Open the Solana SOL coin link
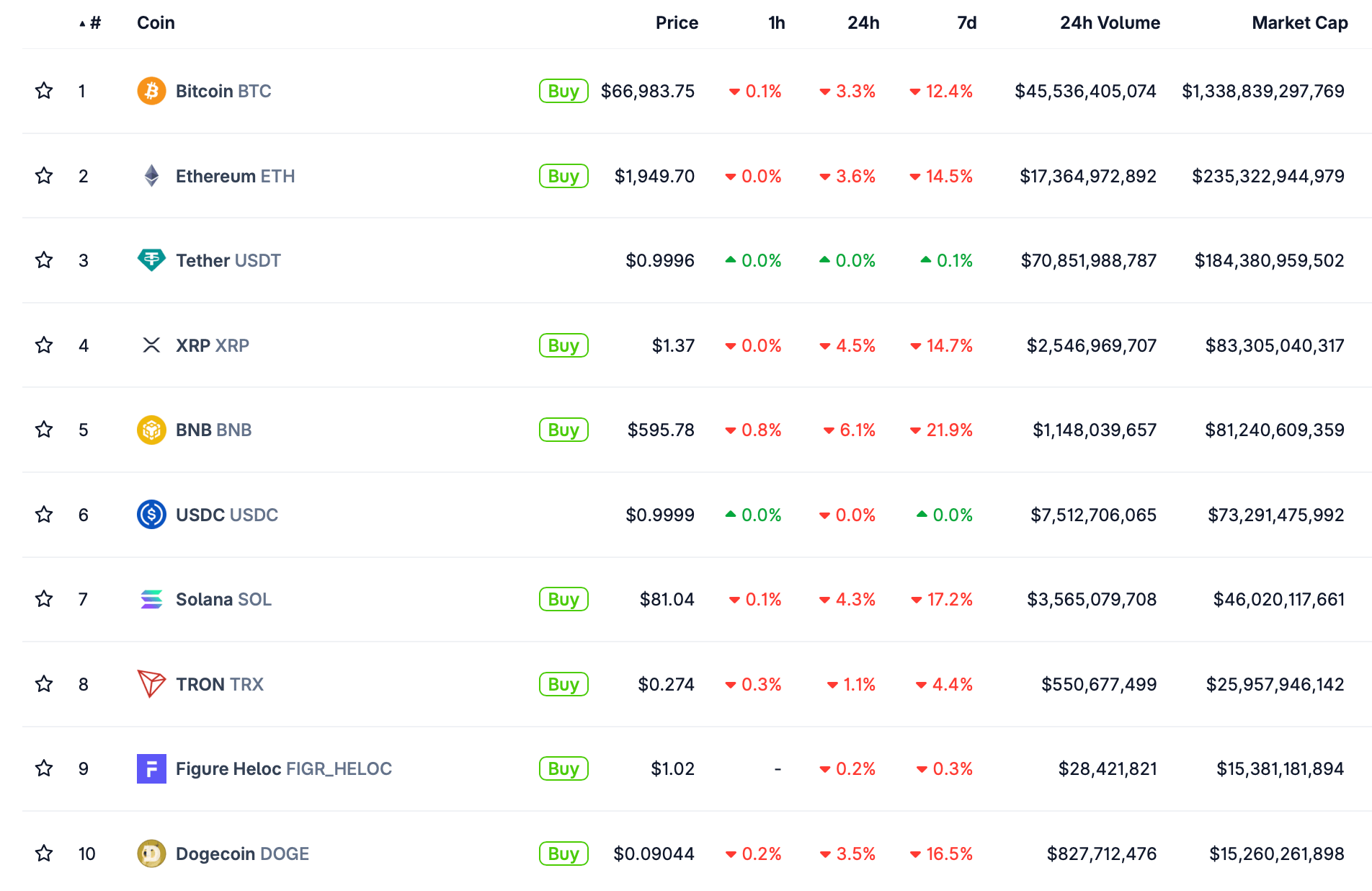1372x891 pixels. tap(223, 599)
